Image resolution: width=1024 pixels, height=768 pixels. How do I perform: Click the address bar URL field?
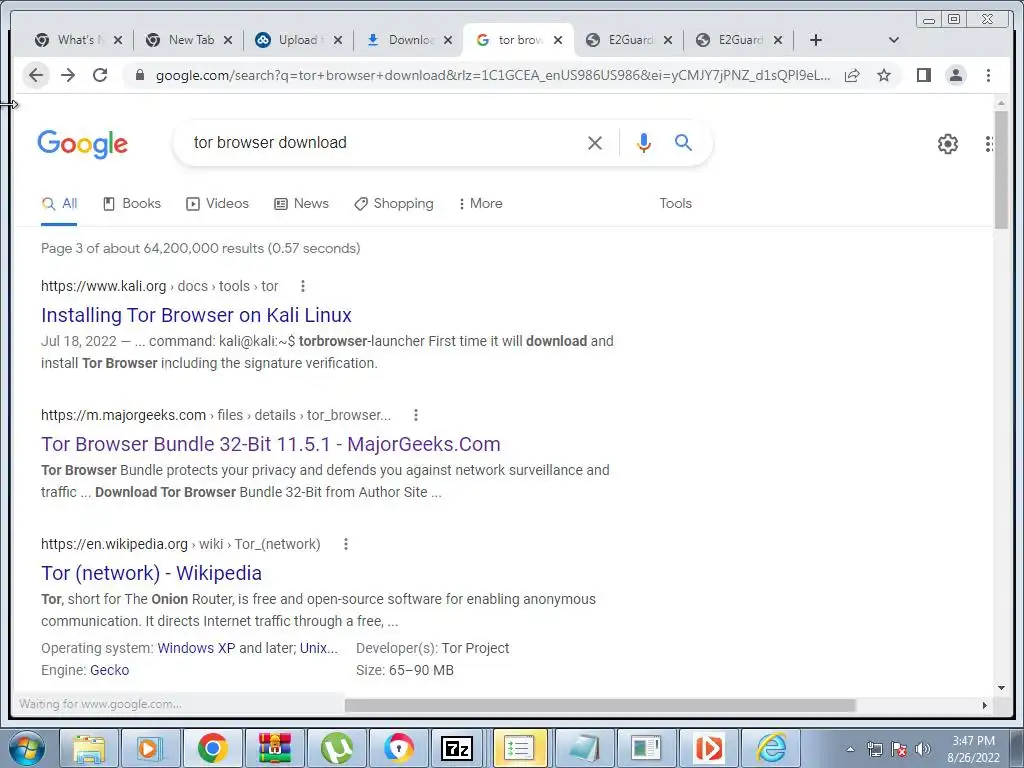pyautogui.click(x=493, y=75)
